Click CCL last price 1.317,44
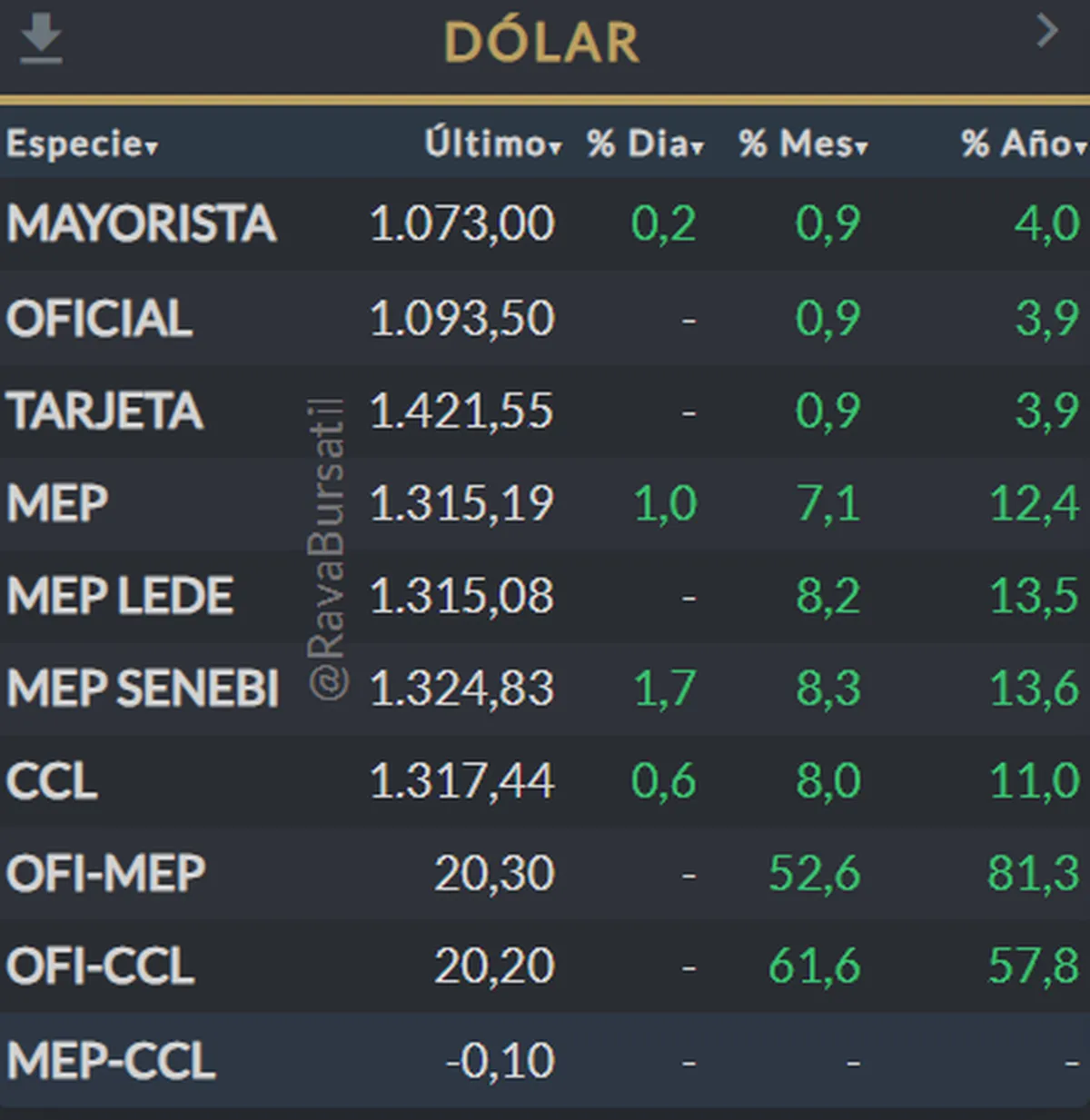The height and width of the screenshot is (1120, 1090). 461,782
